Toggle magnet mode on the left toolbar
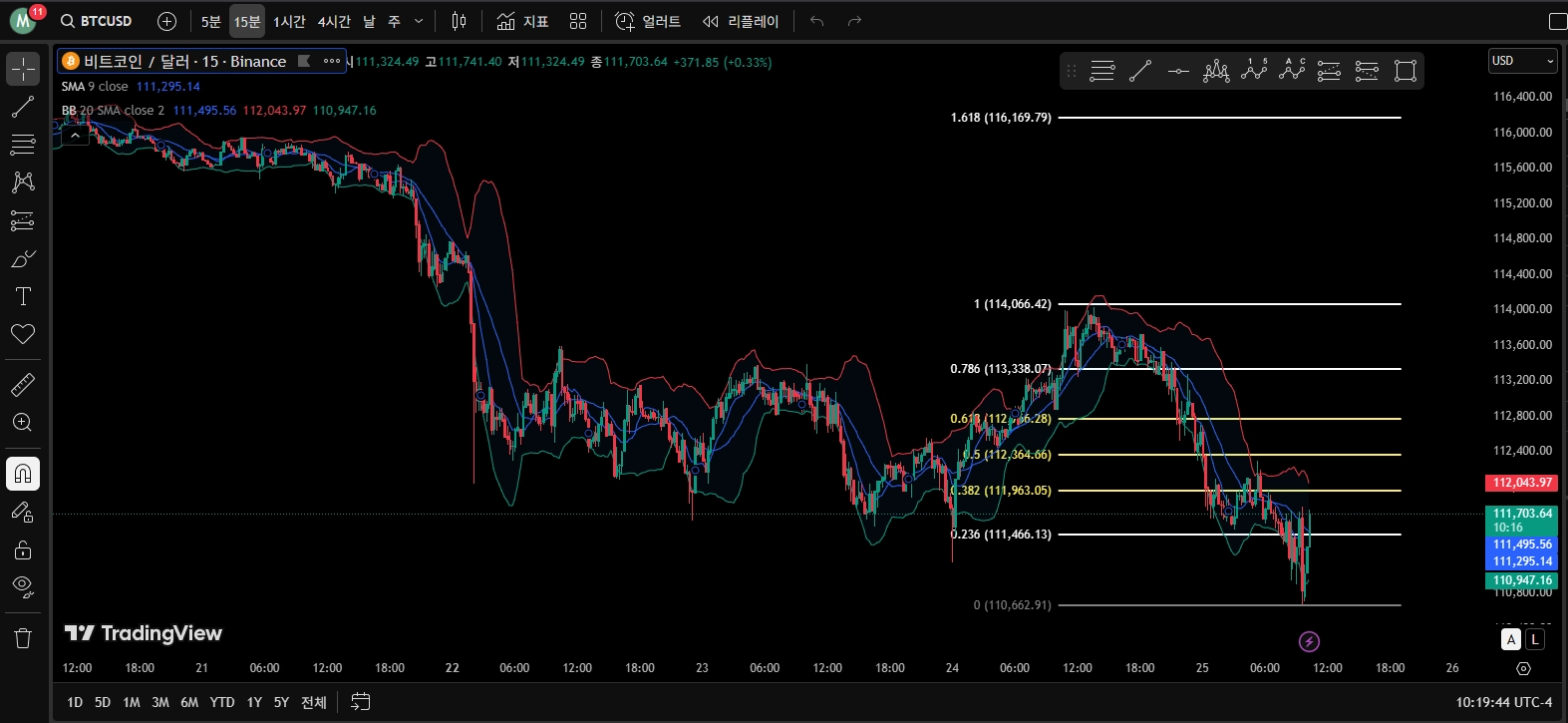 tap(23, 474)
